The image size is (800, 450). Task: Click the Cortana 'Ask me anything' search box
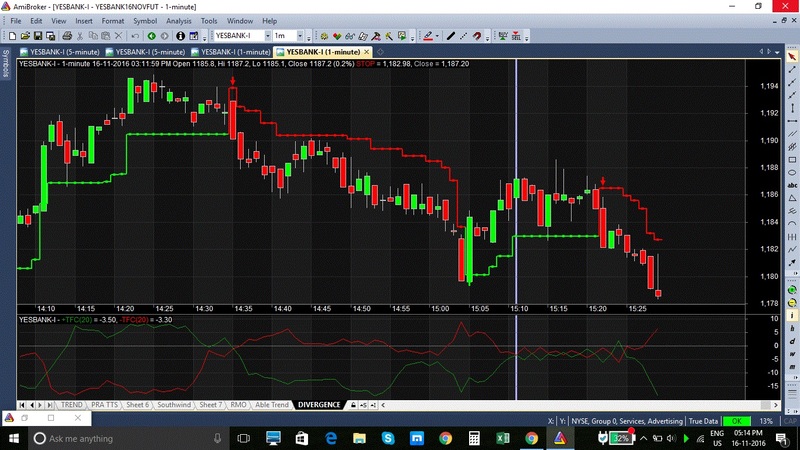[x=127, y=438]
